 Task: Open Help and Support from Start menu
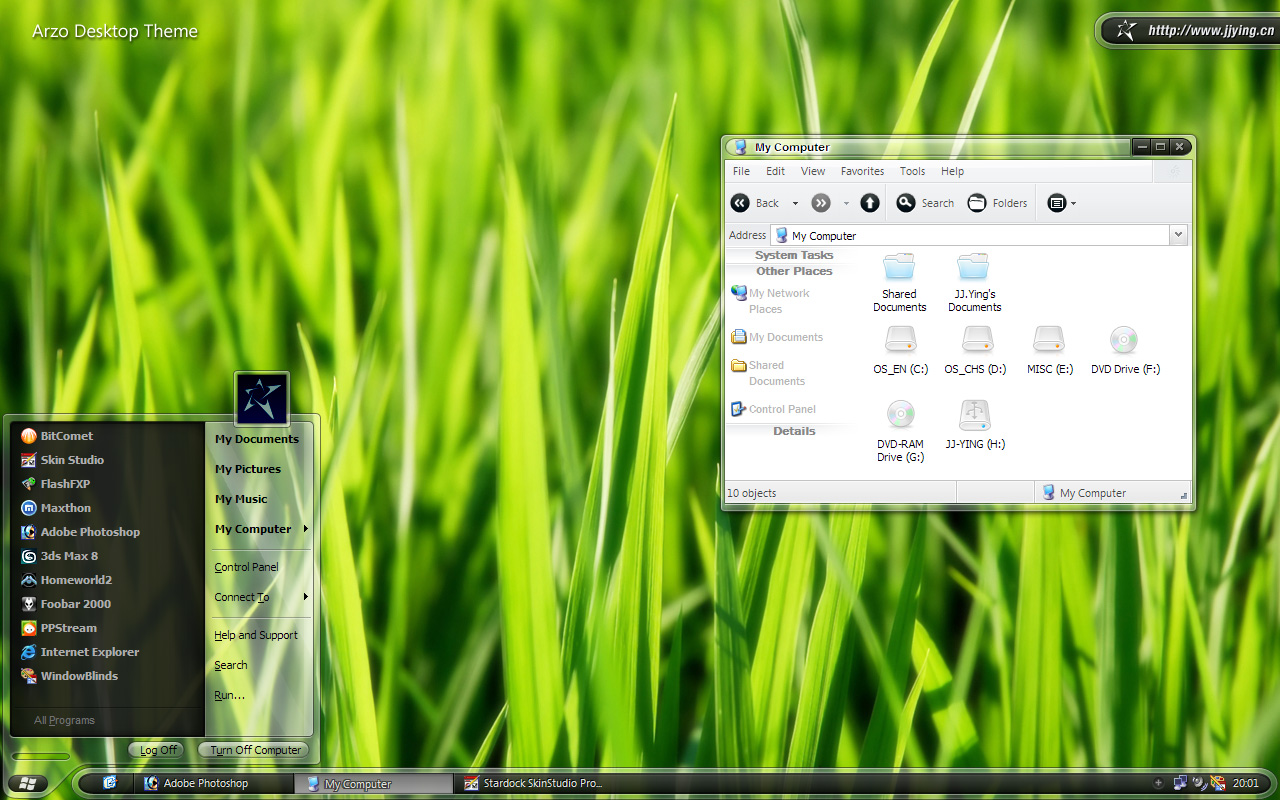coord(256,635)
